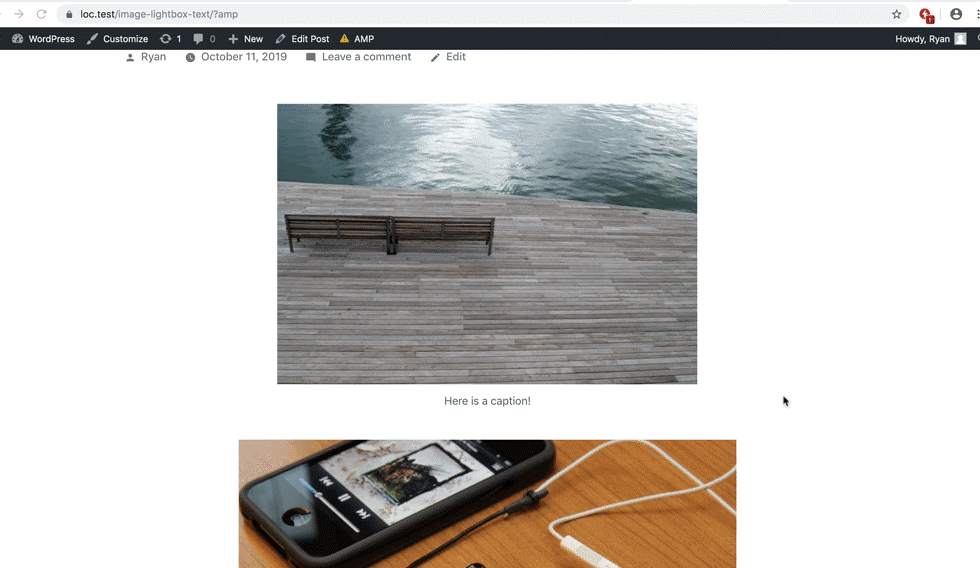
Task: Click the browser forward arrow
Action: [19, 14]
